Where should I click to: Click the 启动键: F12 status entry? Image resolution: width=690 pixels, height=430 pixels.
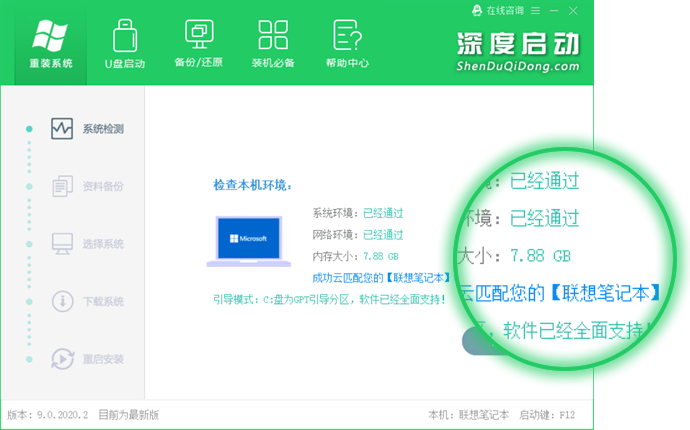point(547,415)
